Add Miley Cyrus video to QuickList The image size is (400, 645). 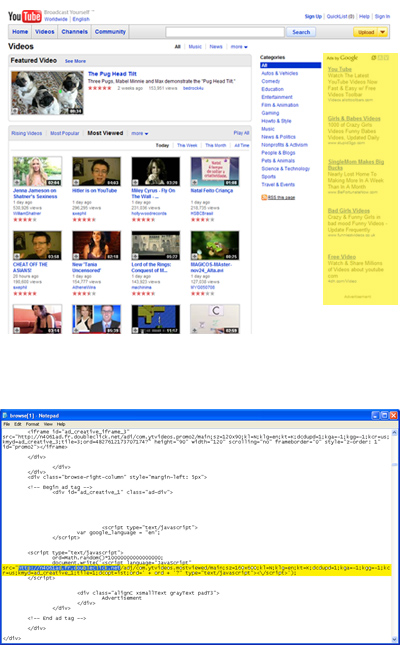click(x=135, y=182)
